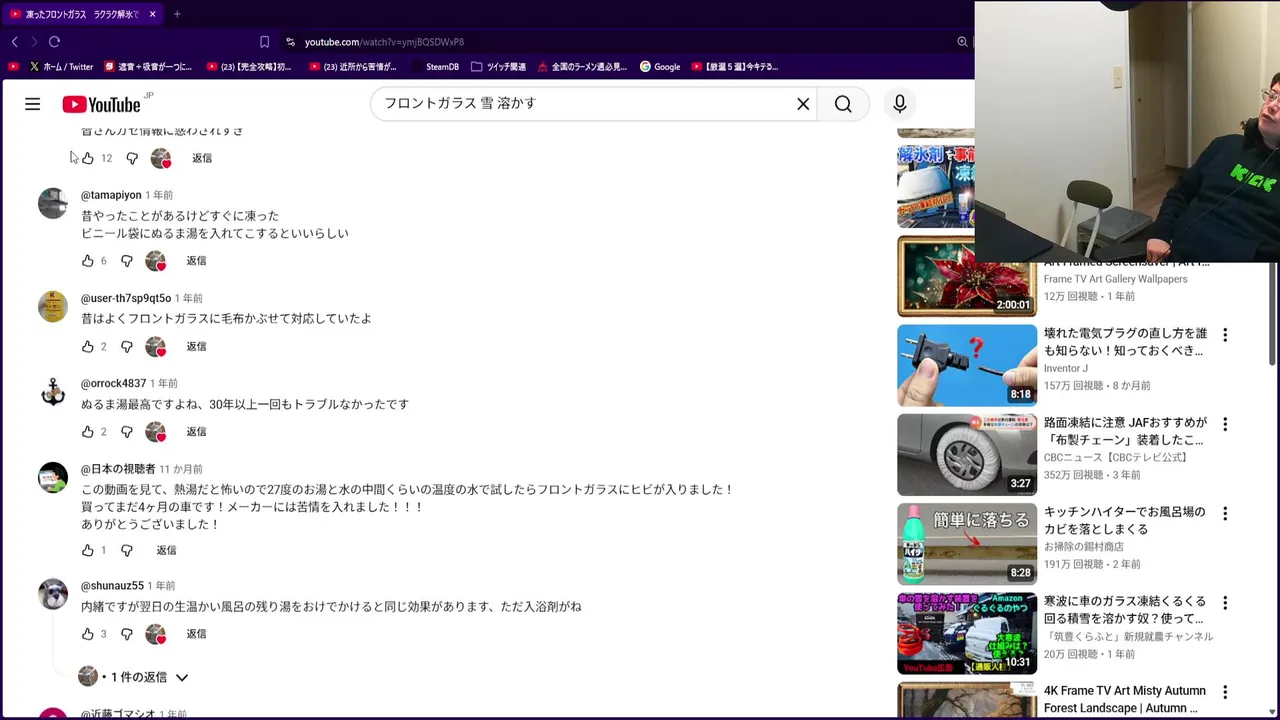The image size is (1280, 720).
Task: Open @orrock4837 channel link
Action: (113, 384)
